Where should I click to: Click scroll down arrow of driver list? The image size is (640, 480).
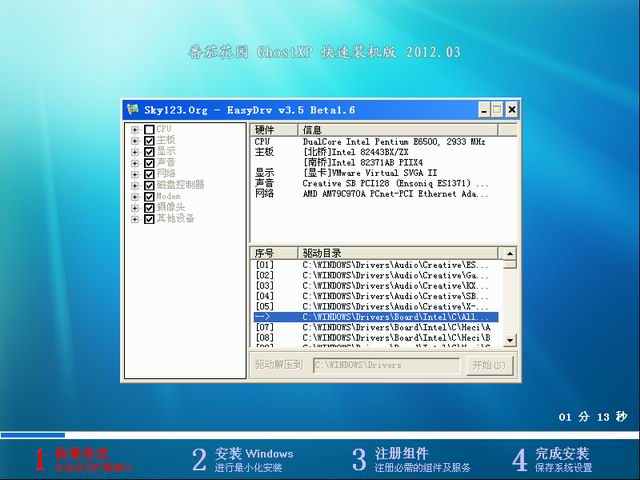510,340
